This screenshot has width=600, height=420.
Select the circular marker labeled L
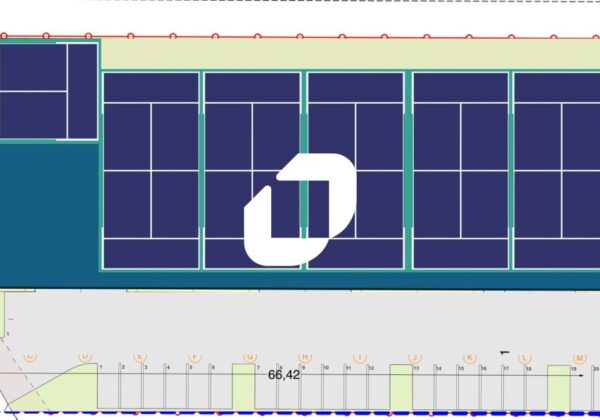(x=525, y=357)
